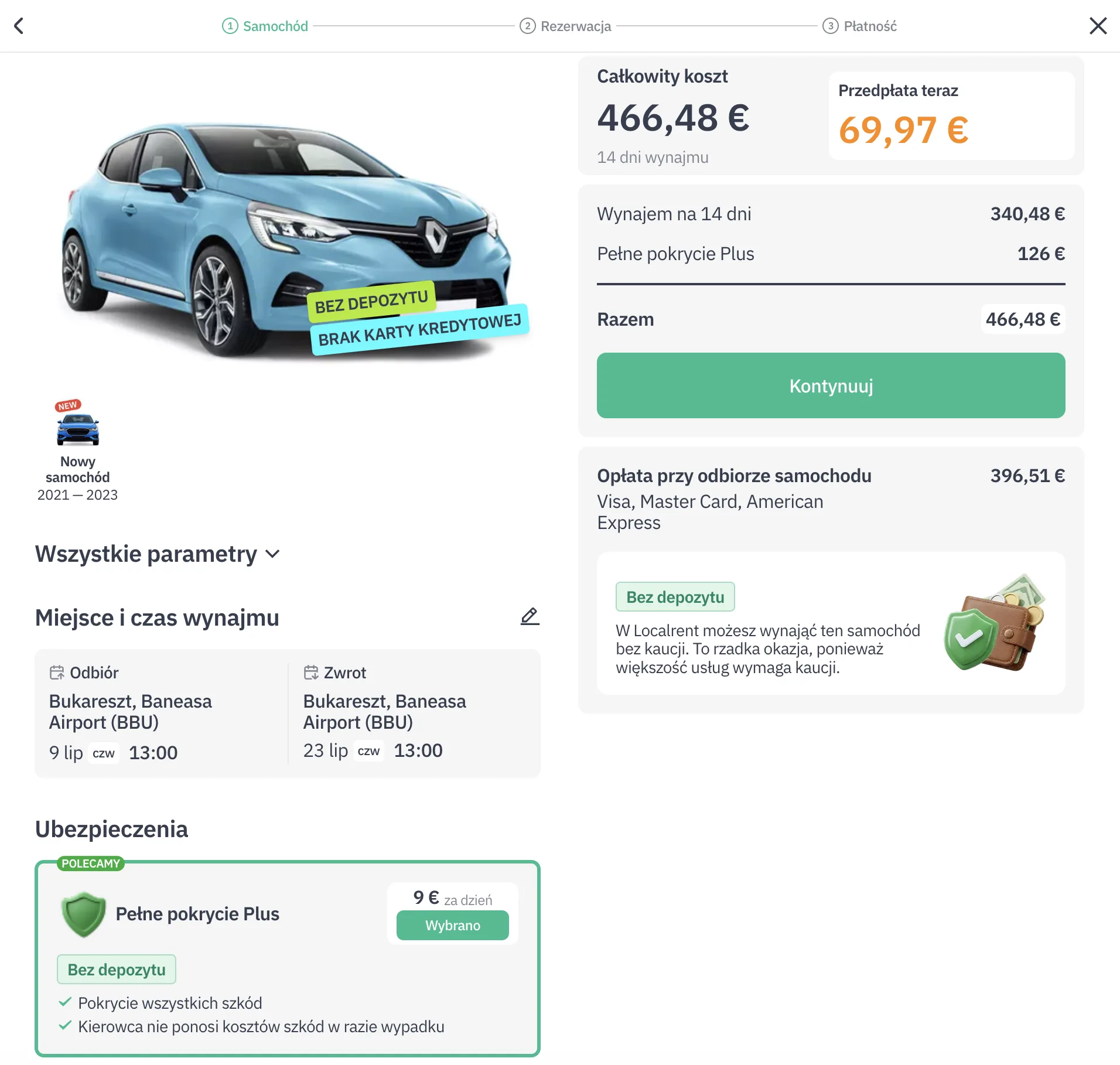Click the green shield insurance icon

click(83, 914)
